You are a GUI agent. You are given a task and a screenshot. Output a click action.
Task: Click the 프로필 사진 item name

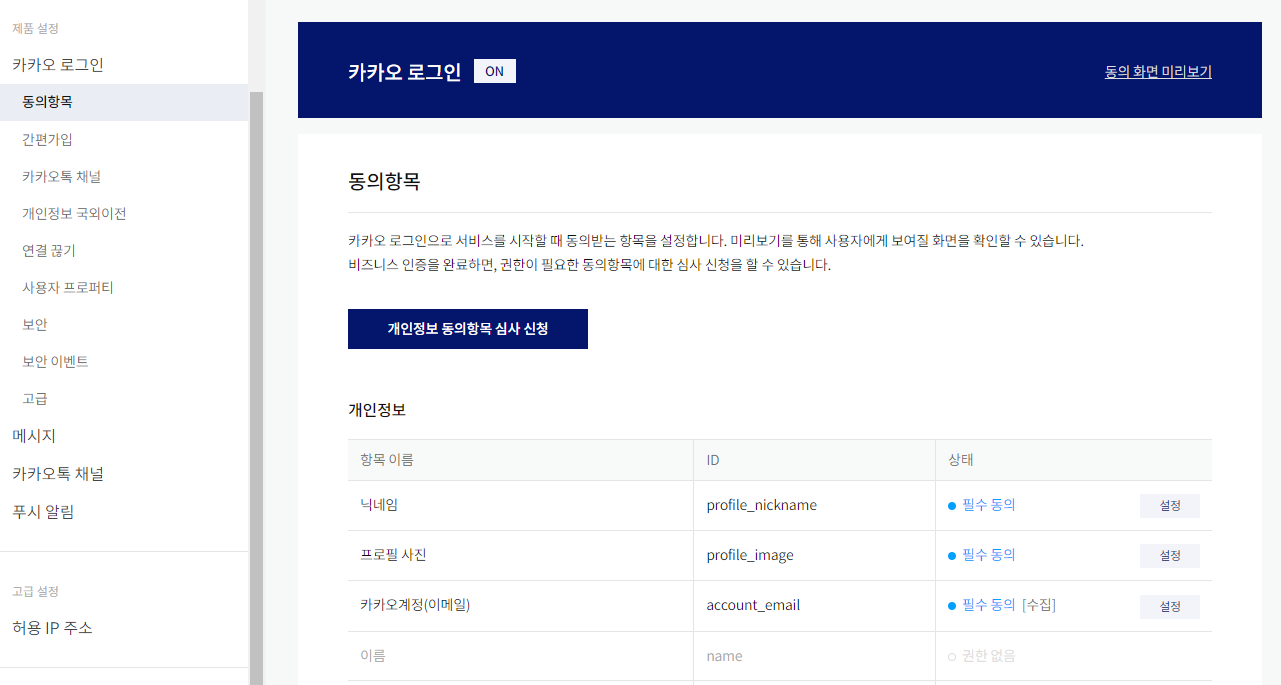pos(393,555)
